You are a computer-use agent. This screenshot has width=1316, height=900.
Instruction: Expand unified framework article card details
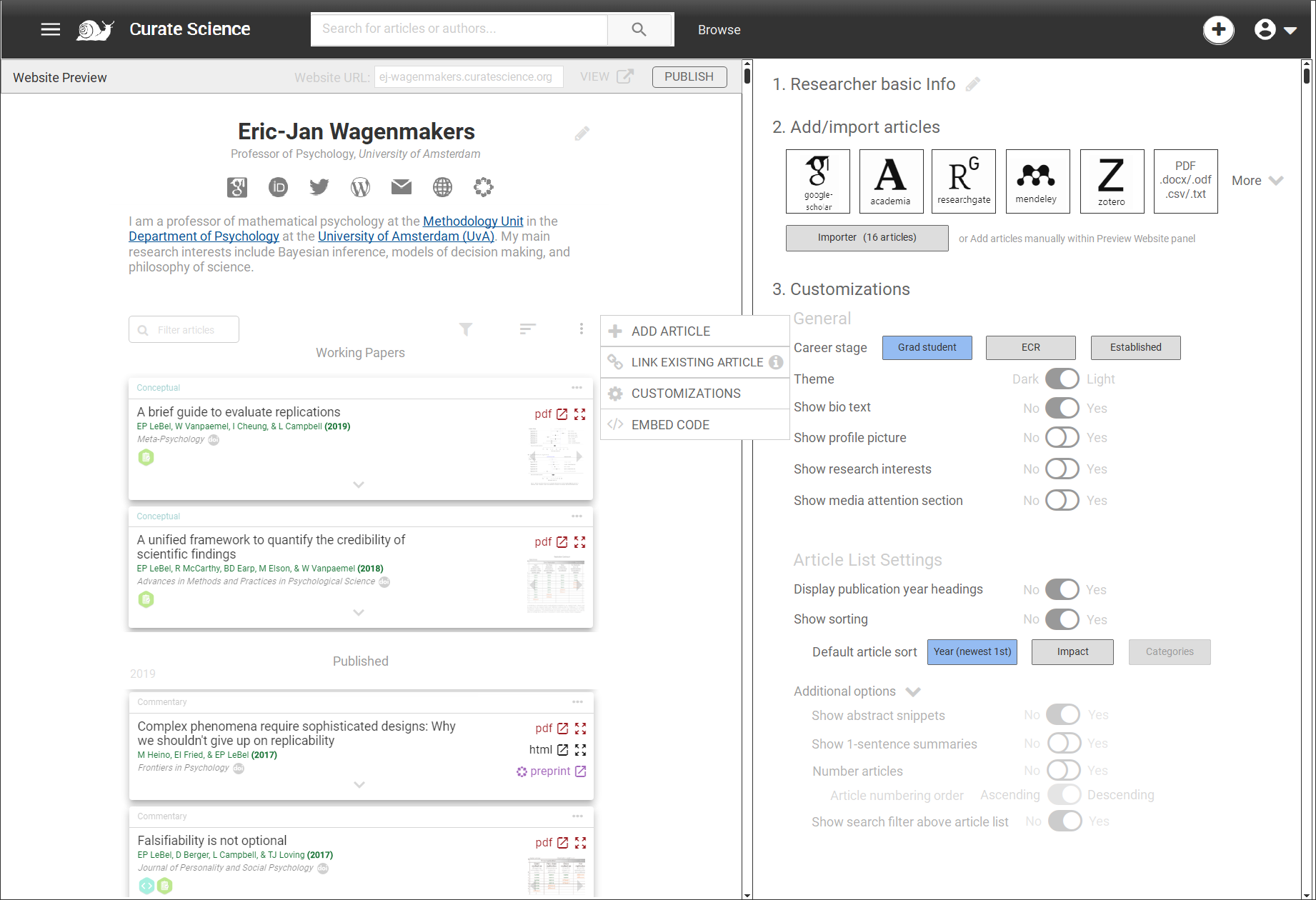tap(359, 612)
